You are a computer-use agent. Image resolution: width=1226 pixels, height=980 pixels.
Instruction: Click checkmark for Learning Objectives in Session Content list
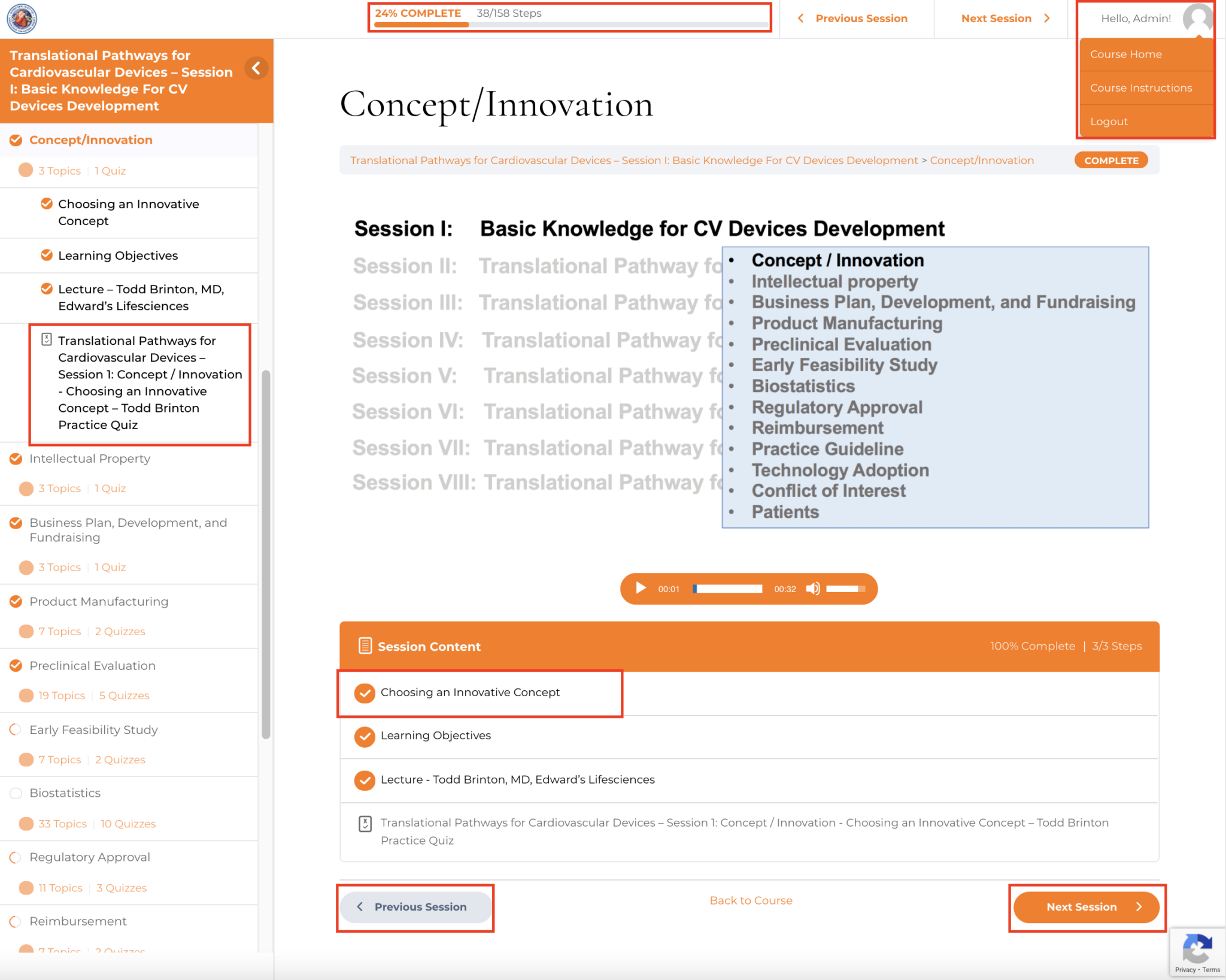pyautogui.click(x=365, y=736)
